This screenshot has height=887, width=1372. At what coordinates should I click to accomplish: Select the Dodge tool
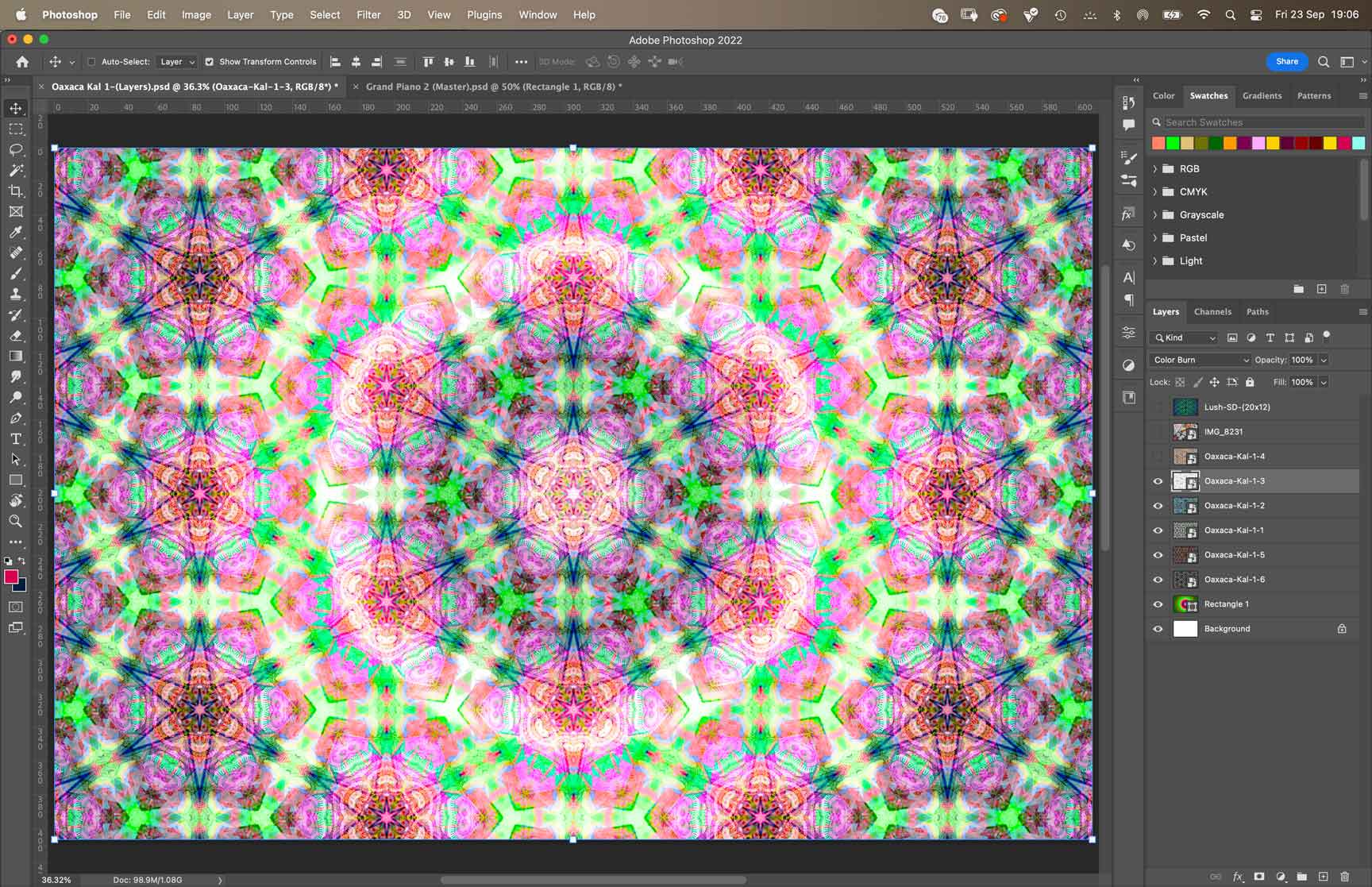click(16, 397)
